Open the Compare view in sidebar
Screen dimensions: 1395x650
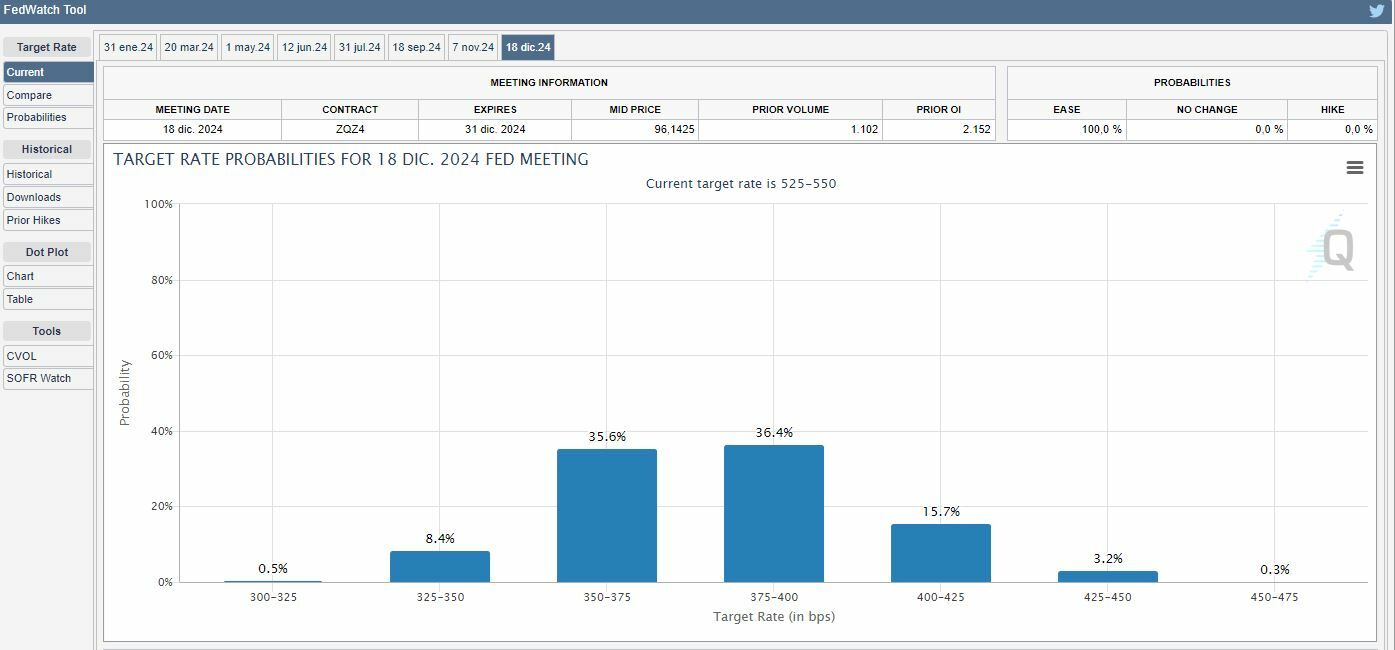[x=48, y=95]
